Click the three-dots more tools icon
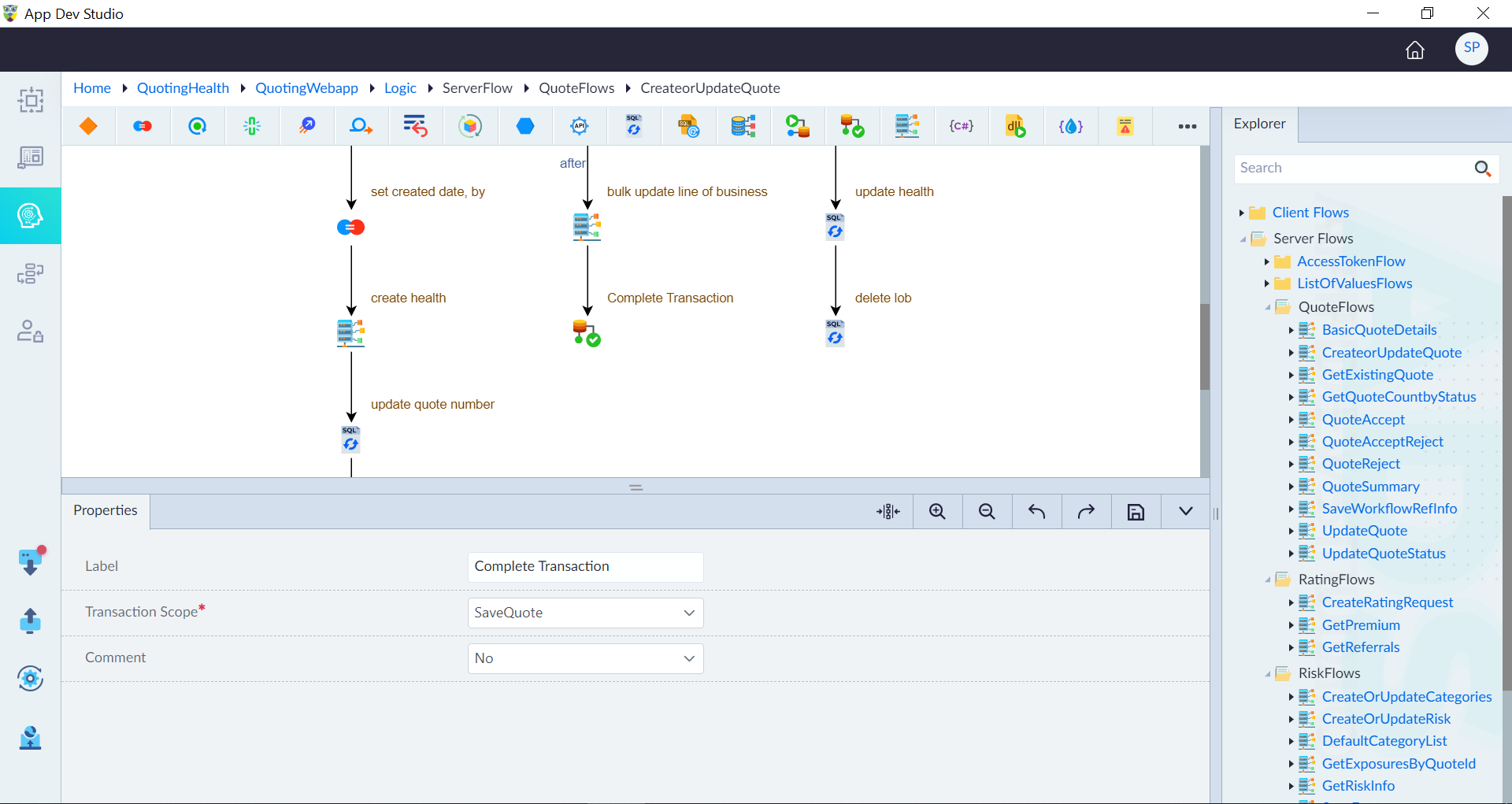Screen dimensions: 1512x804 tap(1187, 126)
